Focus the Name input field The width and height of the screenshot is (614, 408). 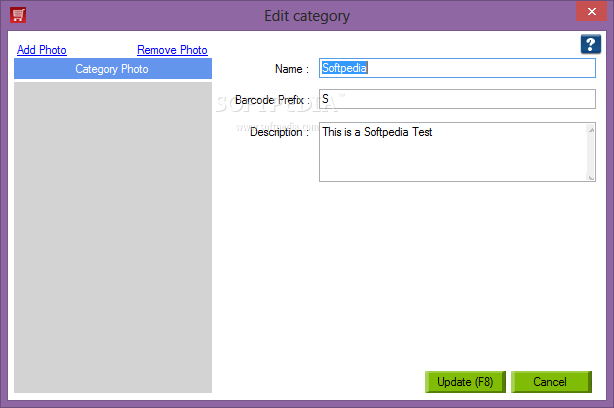457,68
